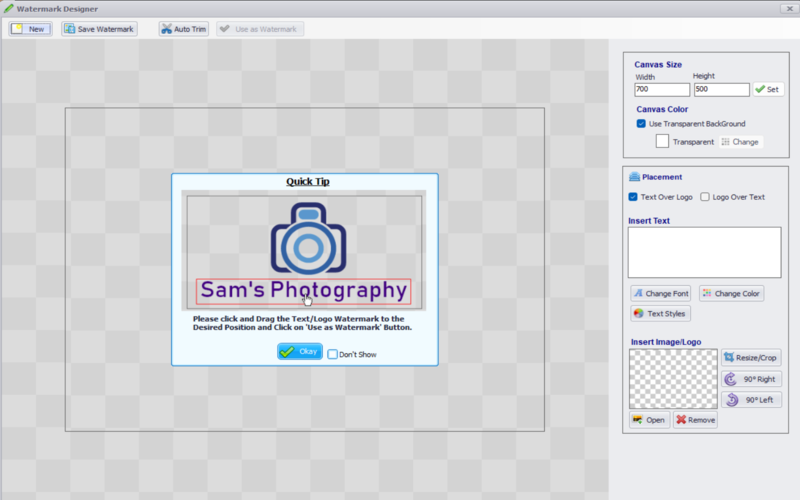This screenshot has height=500, width=800.
Task: Open Text Styles options
Action: click(661, 313)
